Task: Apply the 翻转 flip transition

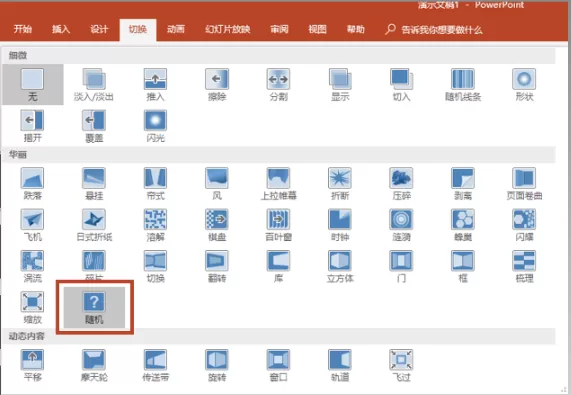Action: 217,266
